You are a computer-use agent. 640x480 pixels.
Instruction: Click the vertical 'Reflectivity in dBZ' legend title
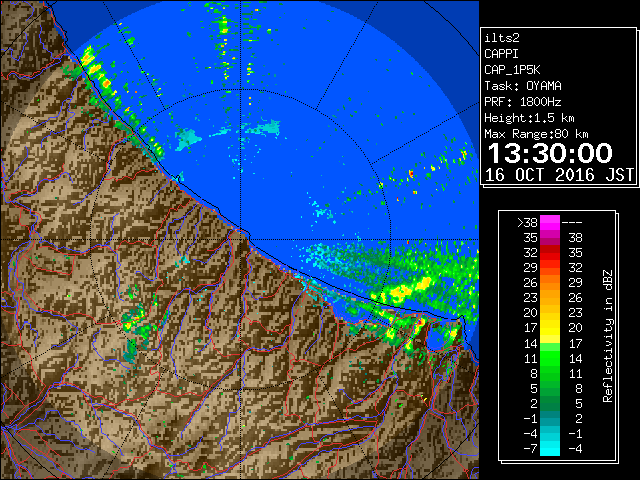click(x=608, y=336)
